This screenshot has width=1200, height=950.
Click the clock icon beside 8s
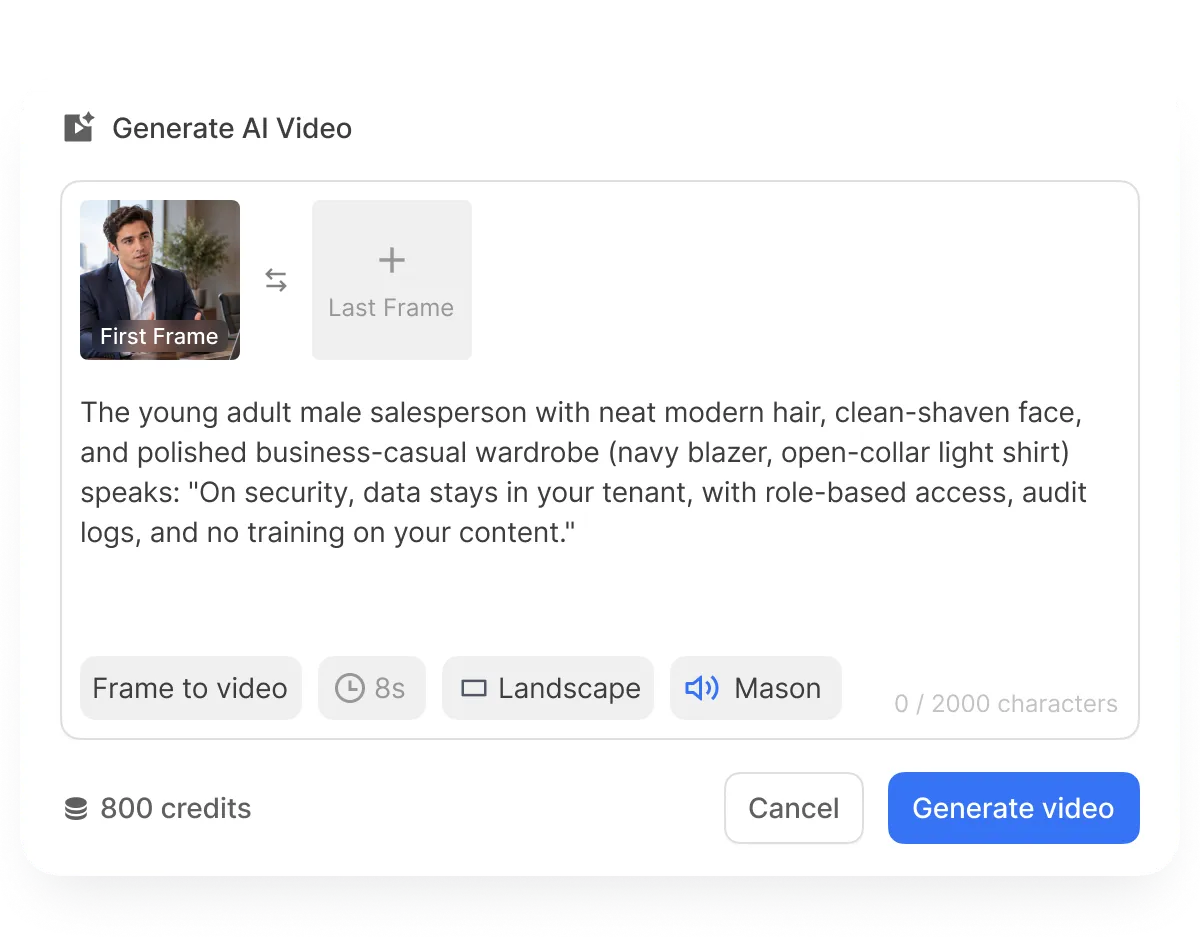point(349,688)
